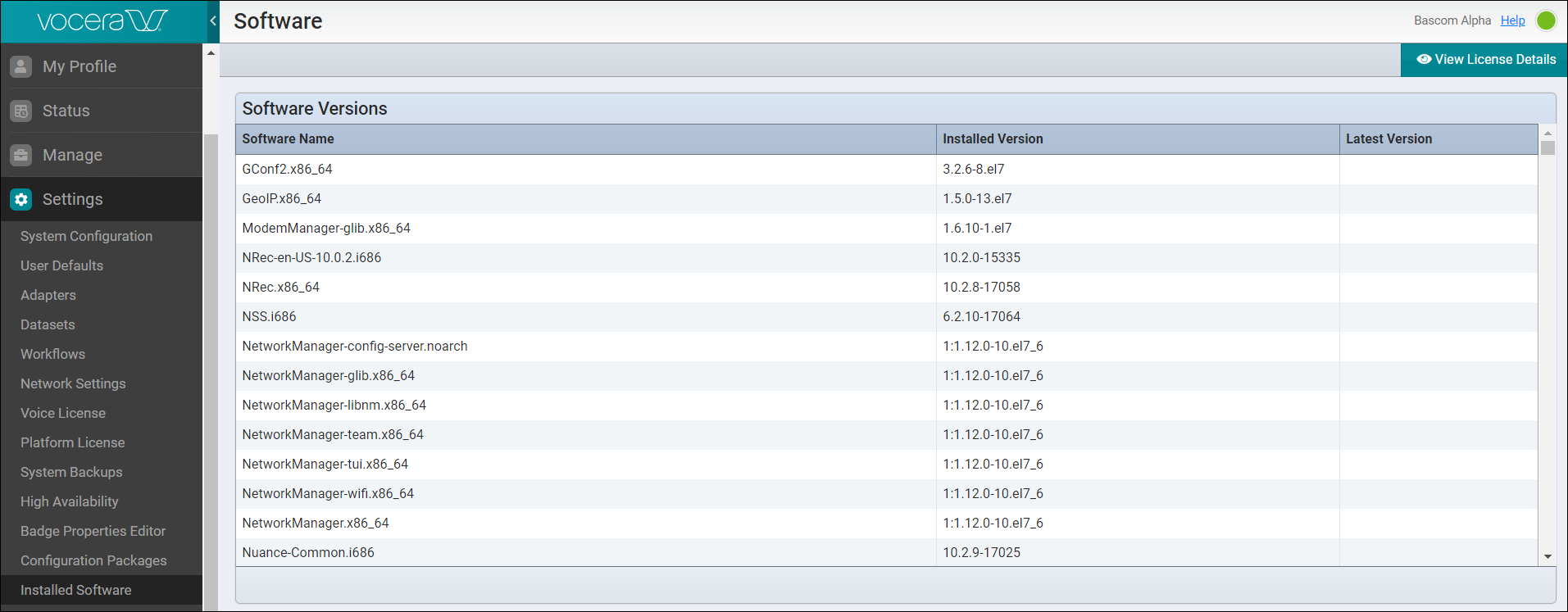Collapse the sidebar with the chevron arrow

point(213,20)
